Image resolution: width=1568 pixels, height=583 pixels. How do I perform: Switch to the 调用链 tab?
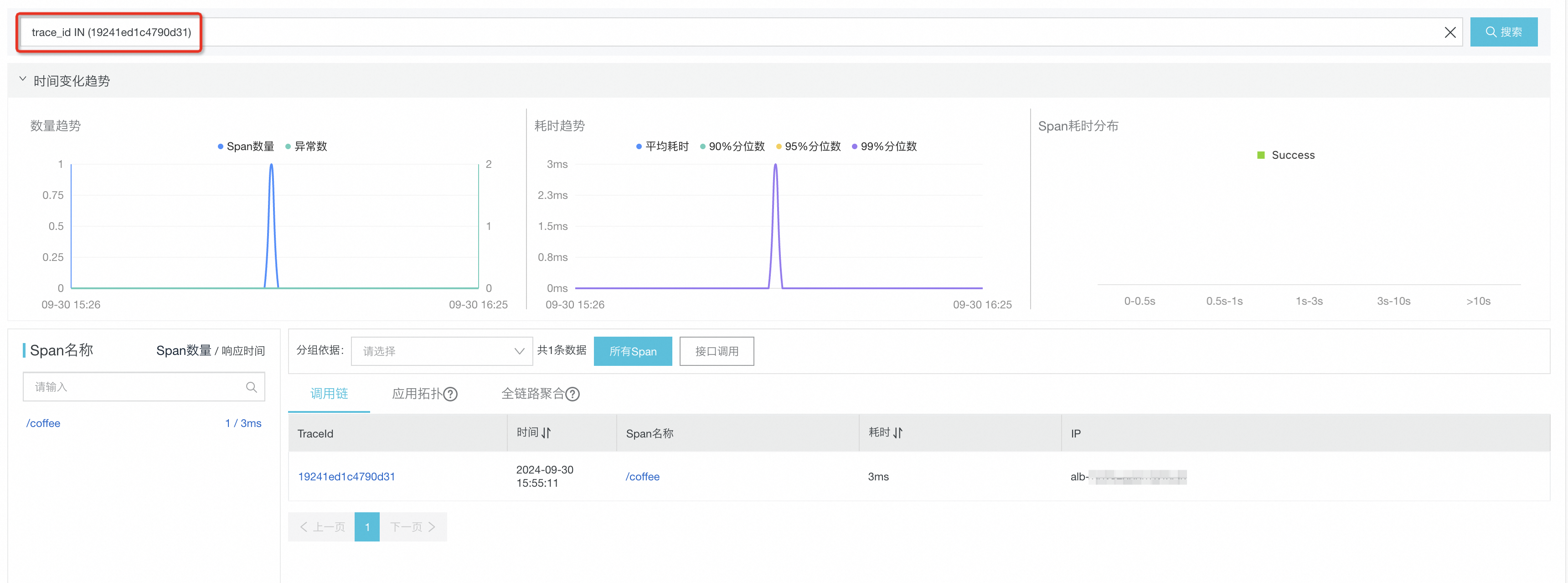tap(329, 394)
